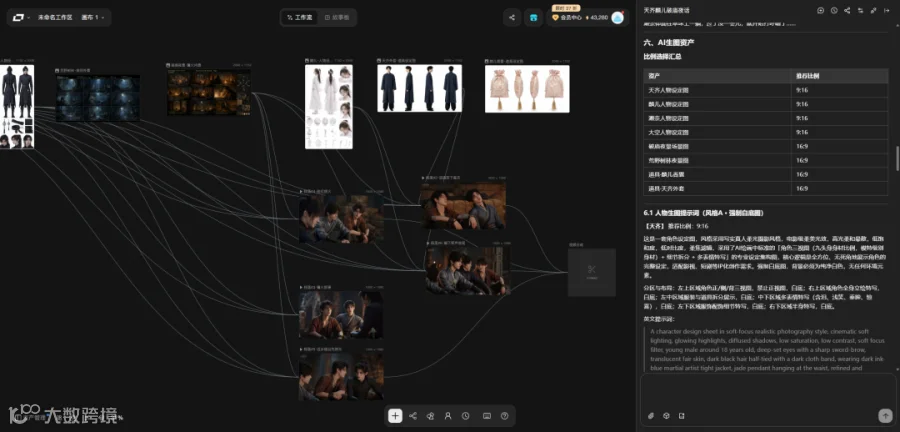
Task: Select the pink pouch prop design thumbnail
Action: tap(527, 88)
